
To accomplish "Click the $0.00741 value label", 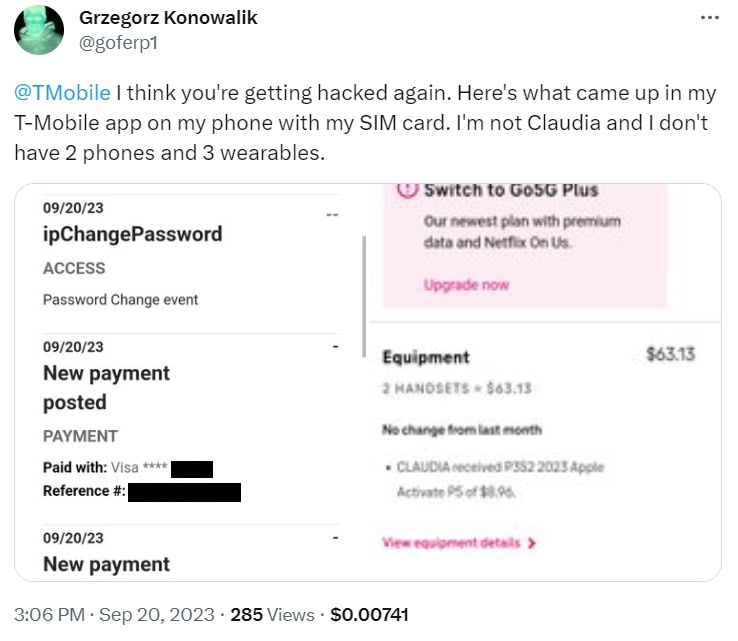I will click(369, 614).
